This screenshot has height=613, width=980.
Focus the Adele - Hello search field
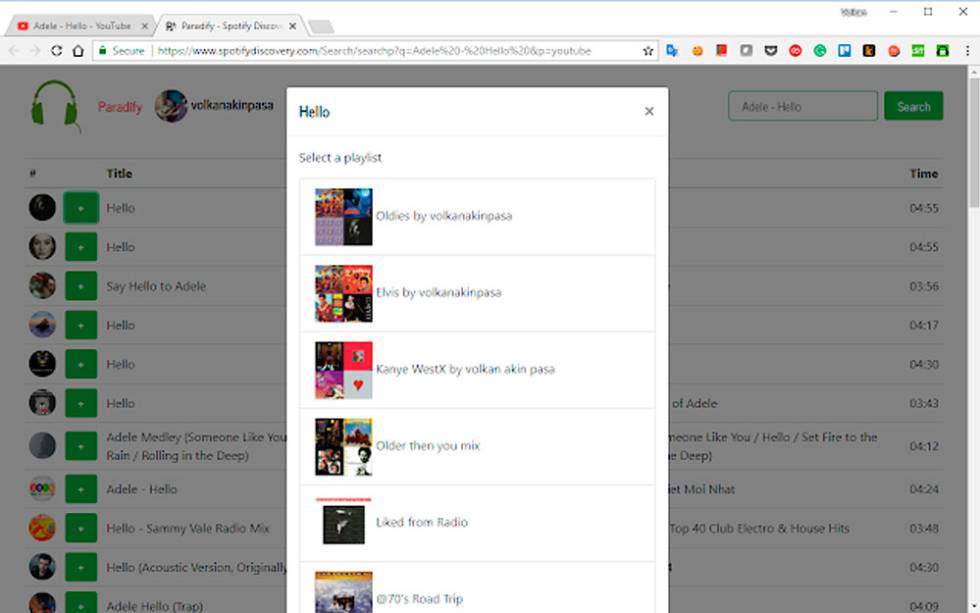(802, 106)
